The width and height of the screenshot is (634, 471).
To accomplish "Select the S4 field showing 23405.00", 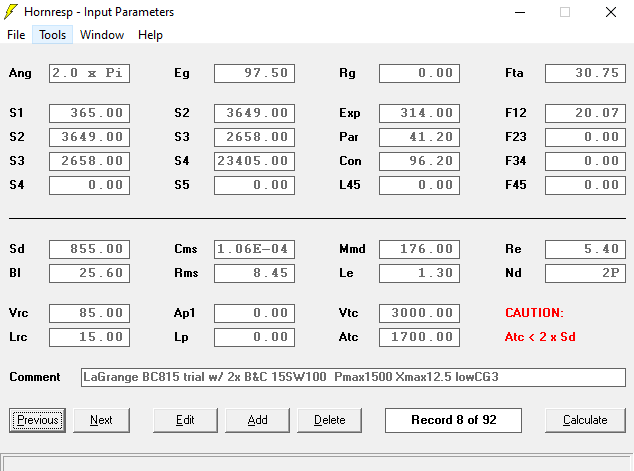I will click(254, 161).
